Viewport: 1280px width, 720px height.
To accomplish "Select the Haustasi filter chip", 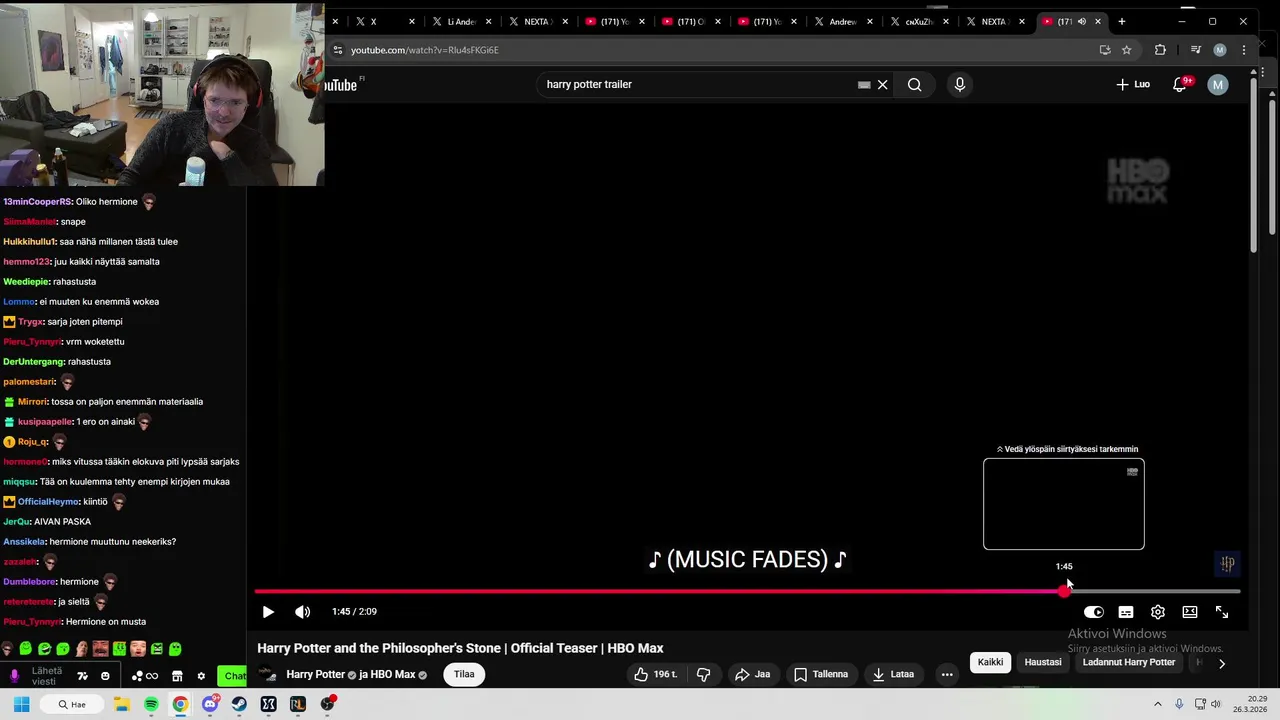I will 1043,662.
